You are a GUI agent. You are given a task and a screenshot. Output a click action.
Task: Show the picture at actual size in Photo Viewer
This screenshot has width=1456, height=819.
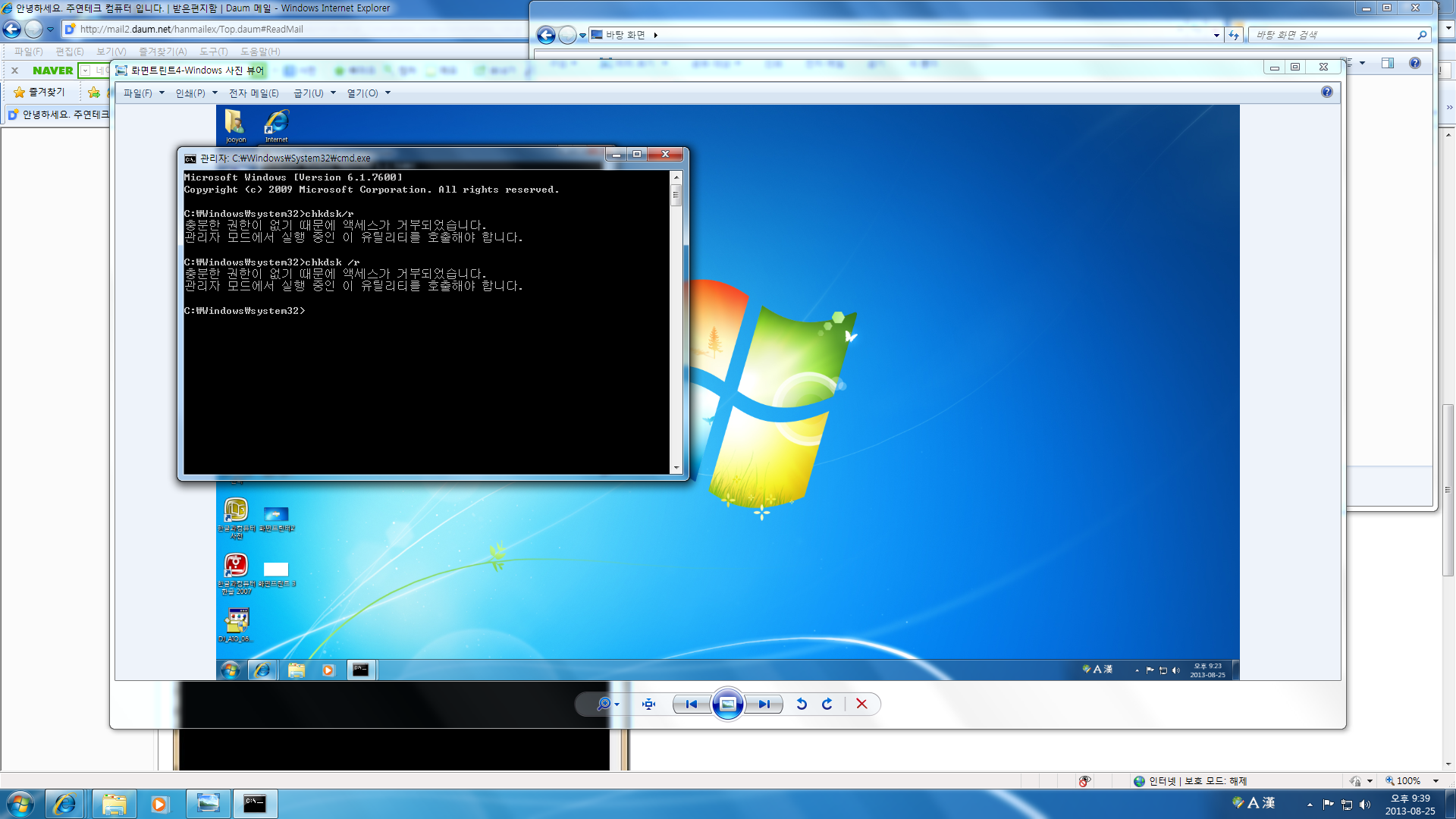pyautogui.click(x=649, y=704)
